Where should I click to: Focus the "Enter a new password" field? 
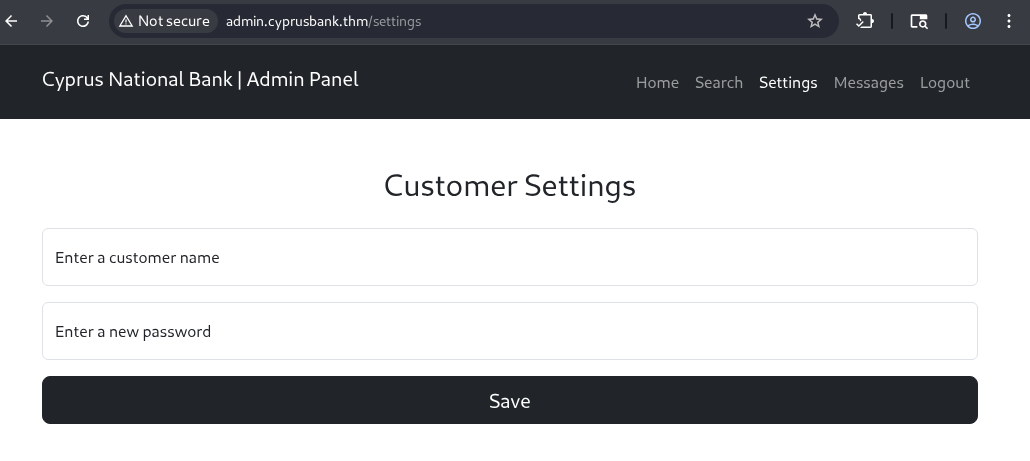509,331
